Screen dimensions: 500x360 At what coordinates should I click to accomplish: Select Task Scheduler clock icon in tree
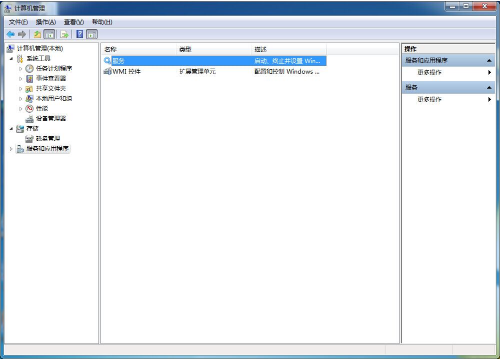click(30, 68)
